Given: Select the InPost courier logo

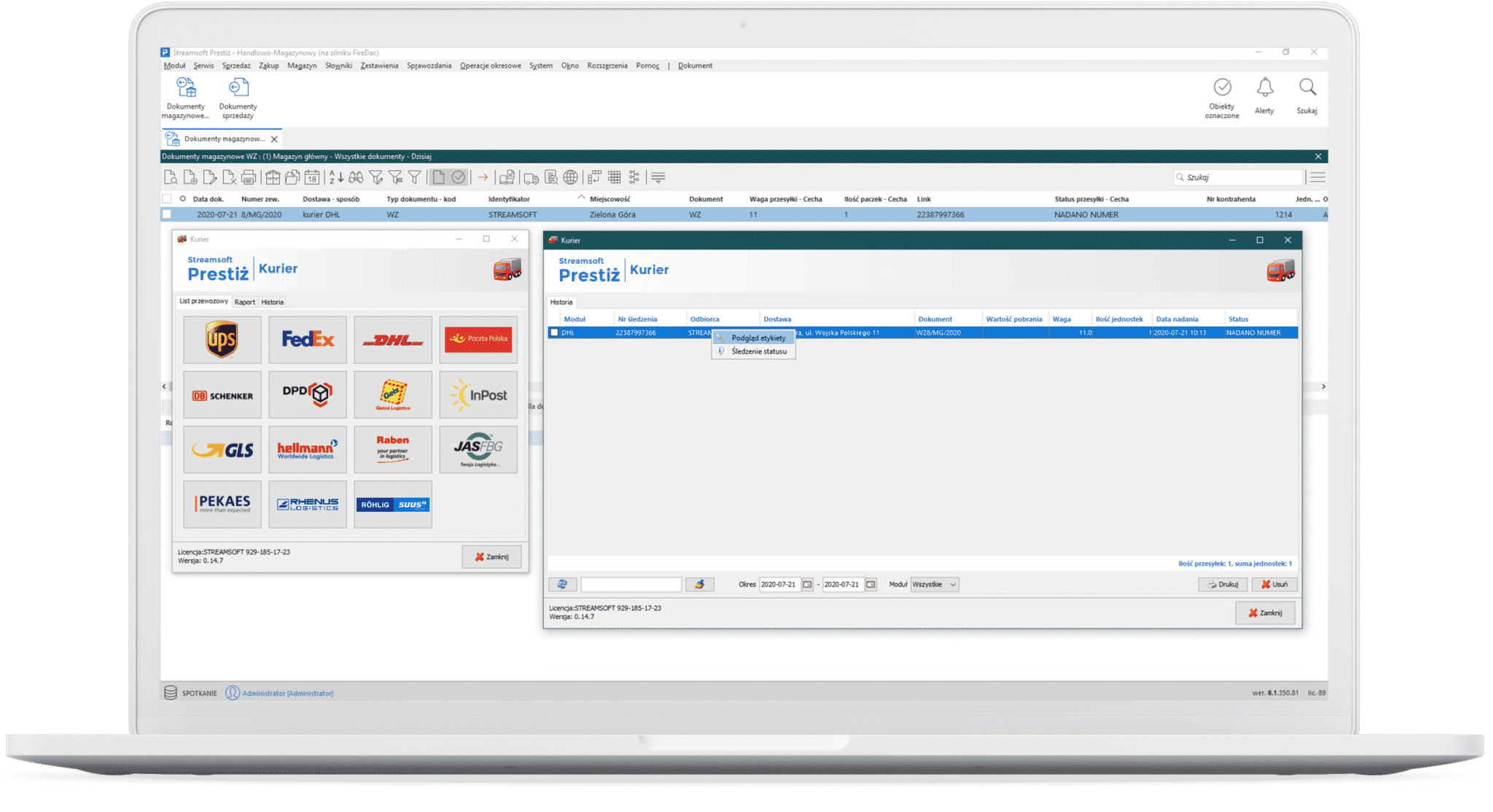Looking at the screenshot, I should 478,394.
